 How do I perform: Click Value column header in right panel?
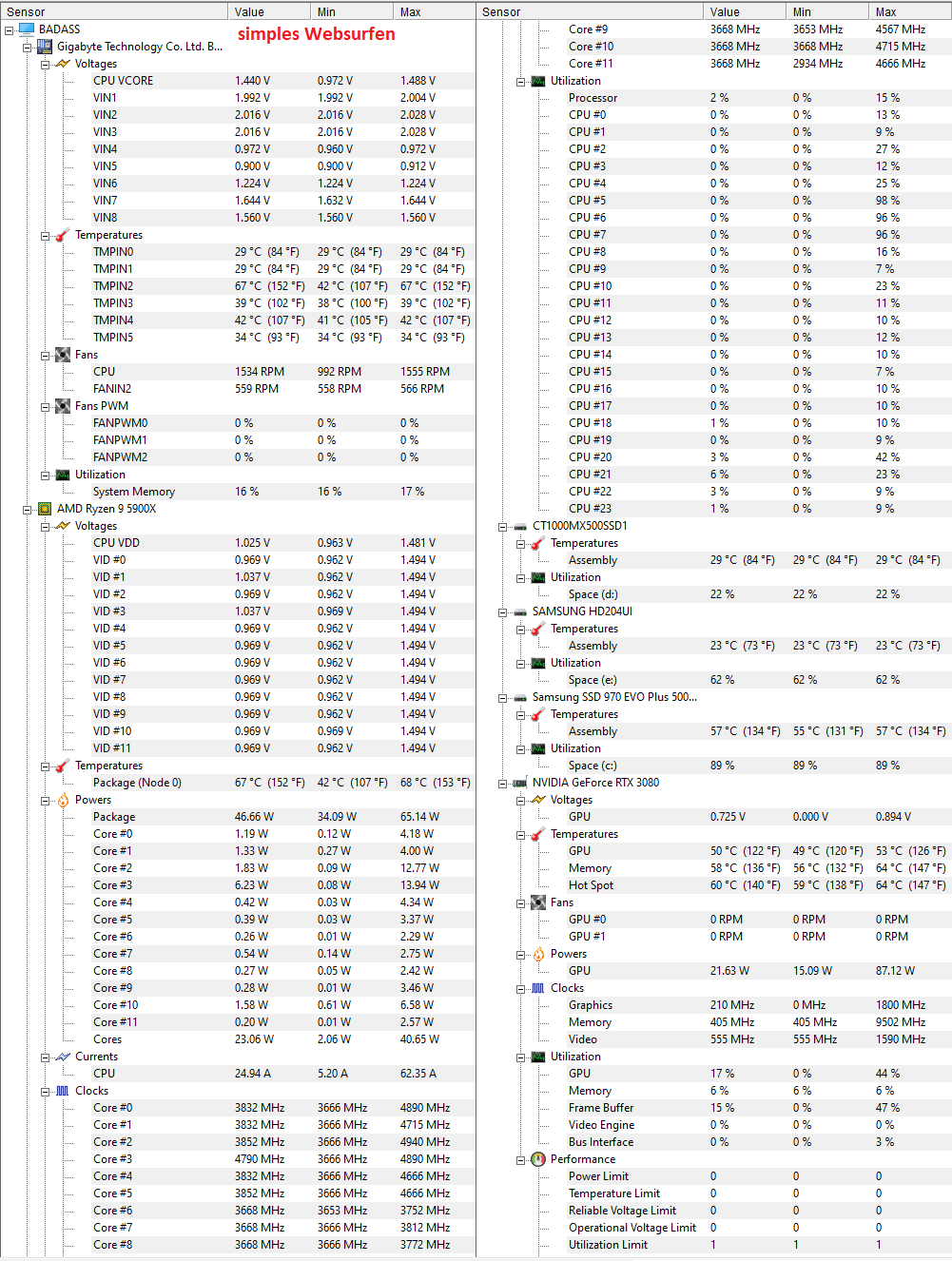(745, 11)
